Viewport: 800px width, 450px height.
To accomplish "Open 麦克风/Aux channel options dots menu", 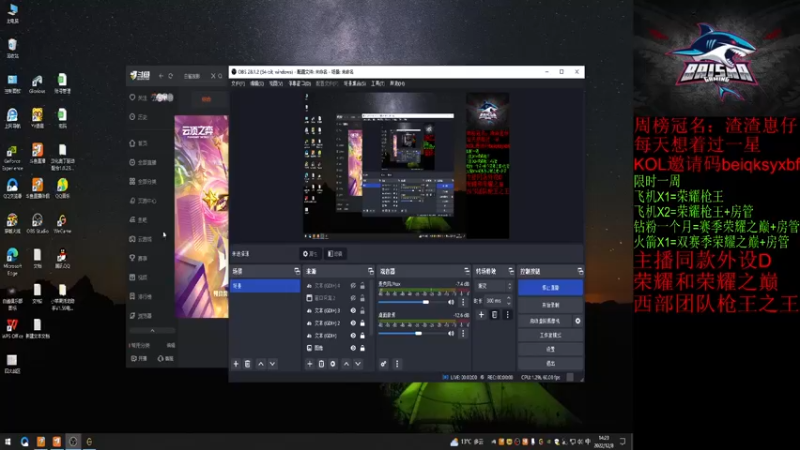I will [463, 302].
